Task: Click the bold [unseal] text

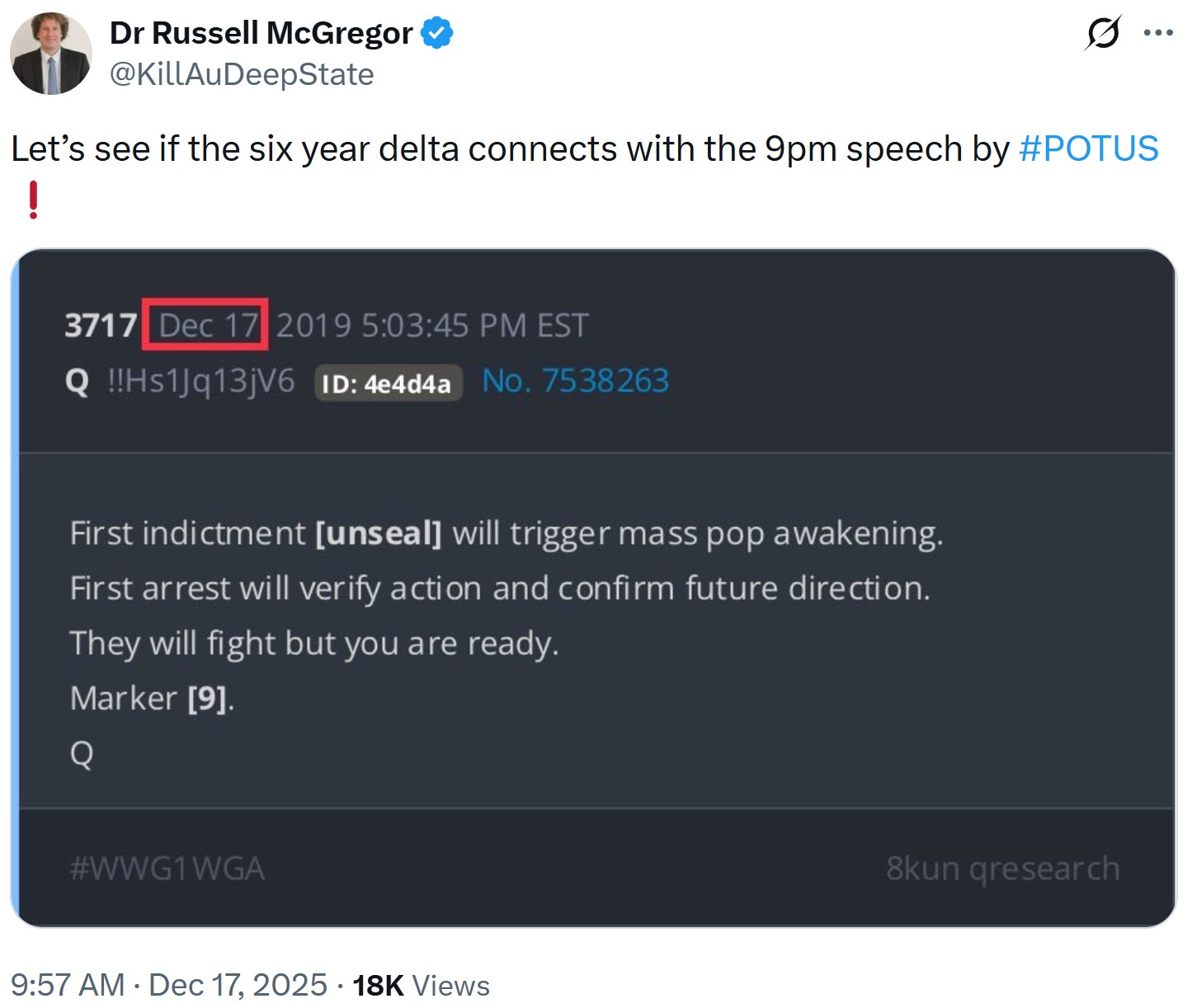Action: [379, 533]
